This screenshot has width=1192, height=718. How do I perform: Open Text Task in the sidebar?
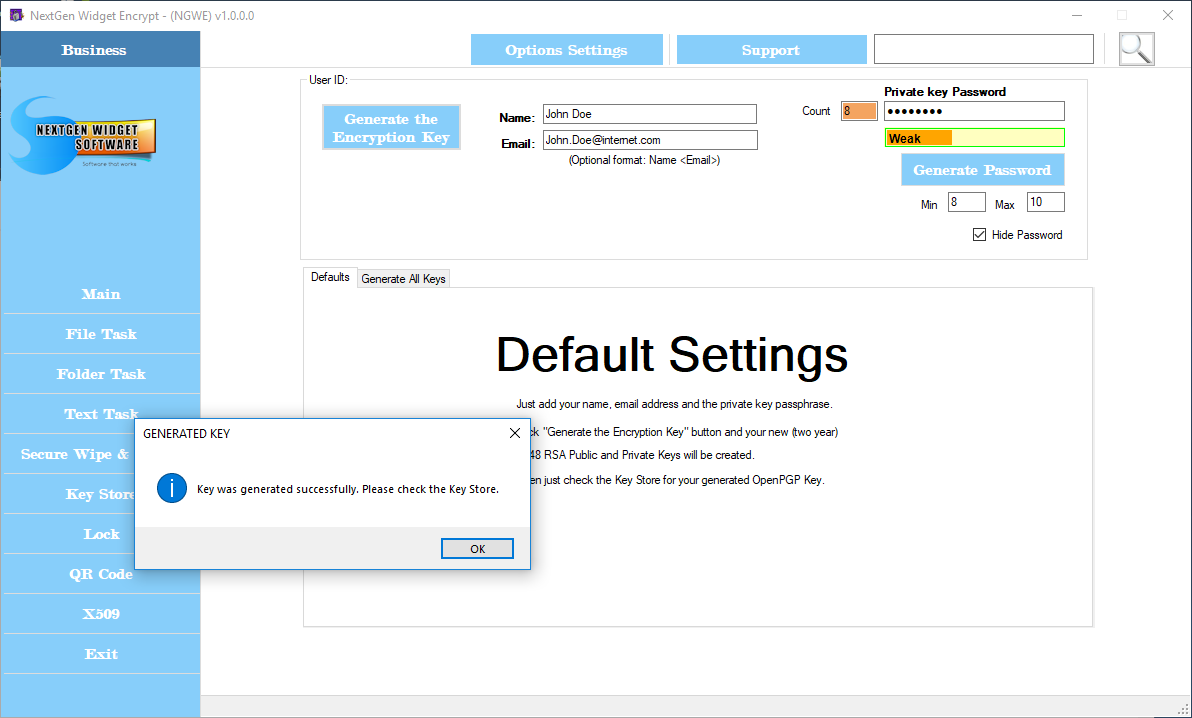(x=101, y=414)
